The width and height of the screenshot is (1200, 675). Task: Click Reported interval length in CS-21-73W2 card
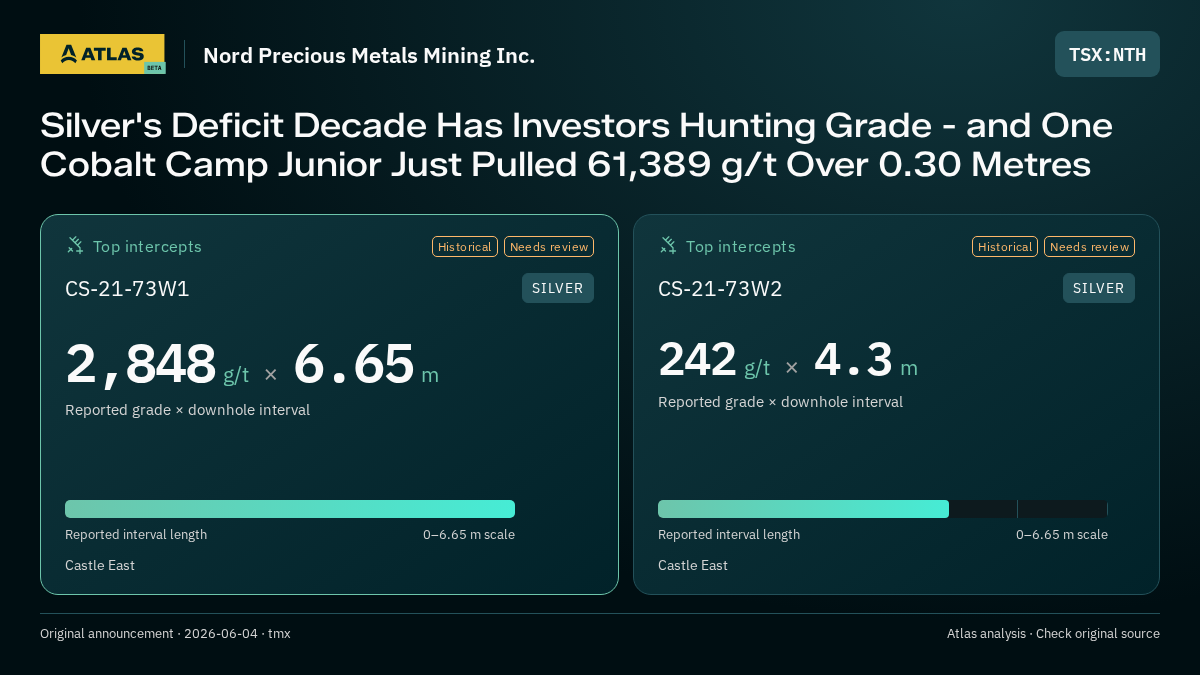tap(729, 534)
